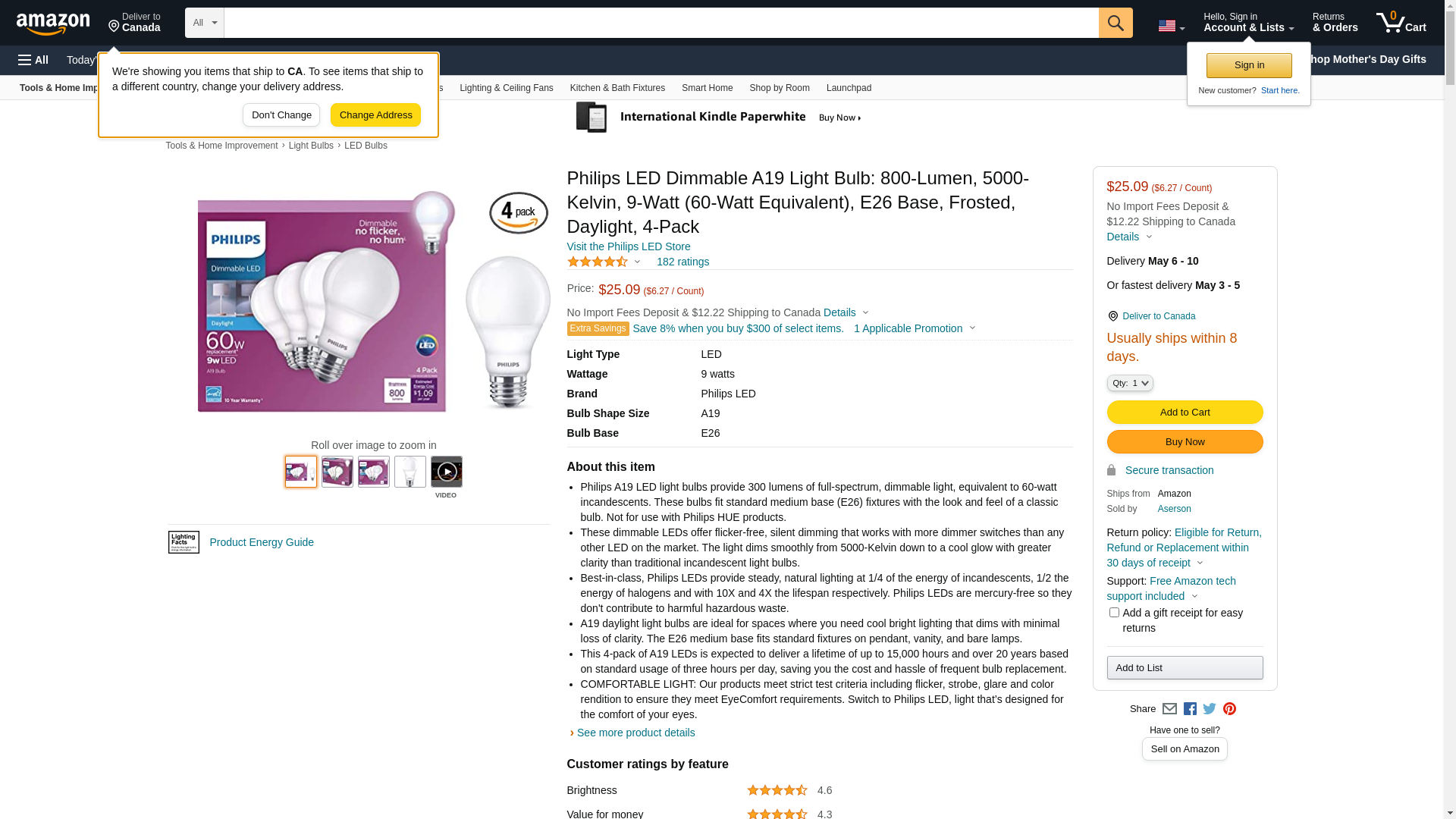Expand the search category All dropdown
This screenshot has width=1456, height=819.
pos(204,23)
